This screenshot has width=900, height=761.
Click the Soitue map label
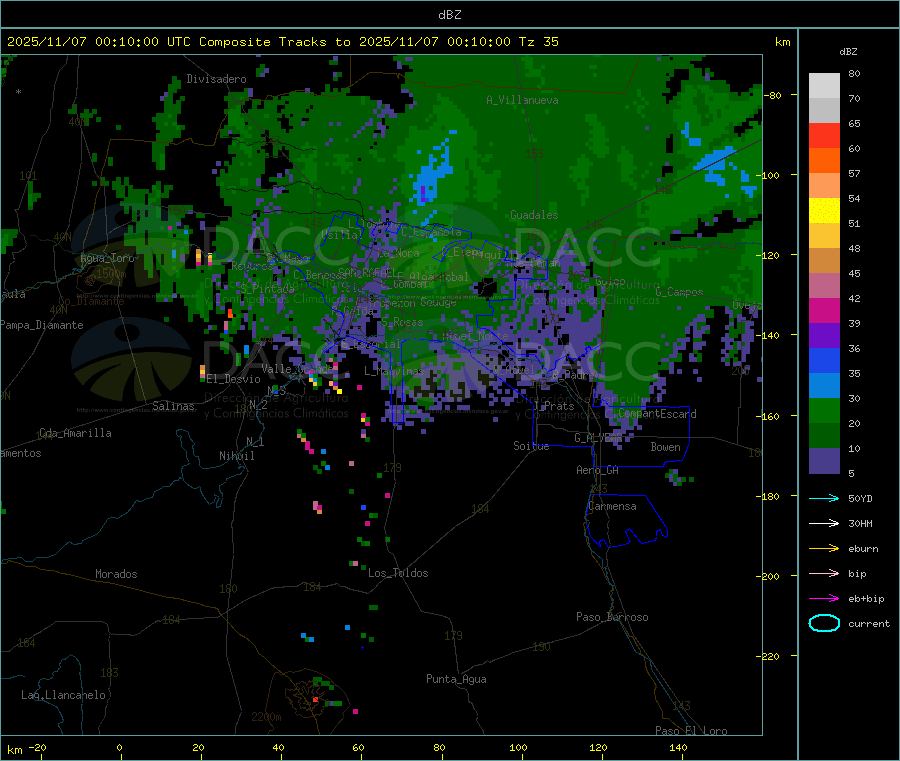[x=531, y=446]
